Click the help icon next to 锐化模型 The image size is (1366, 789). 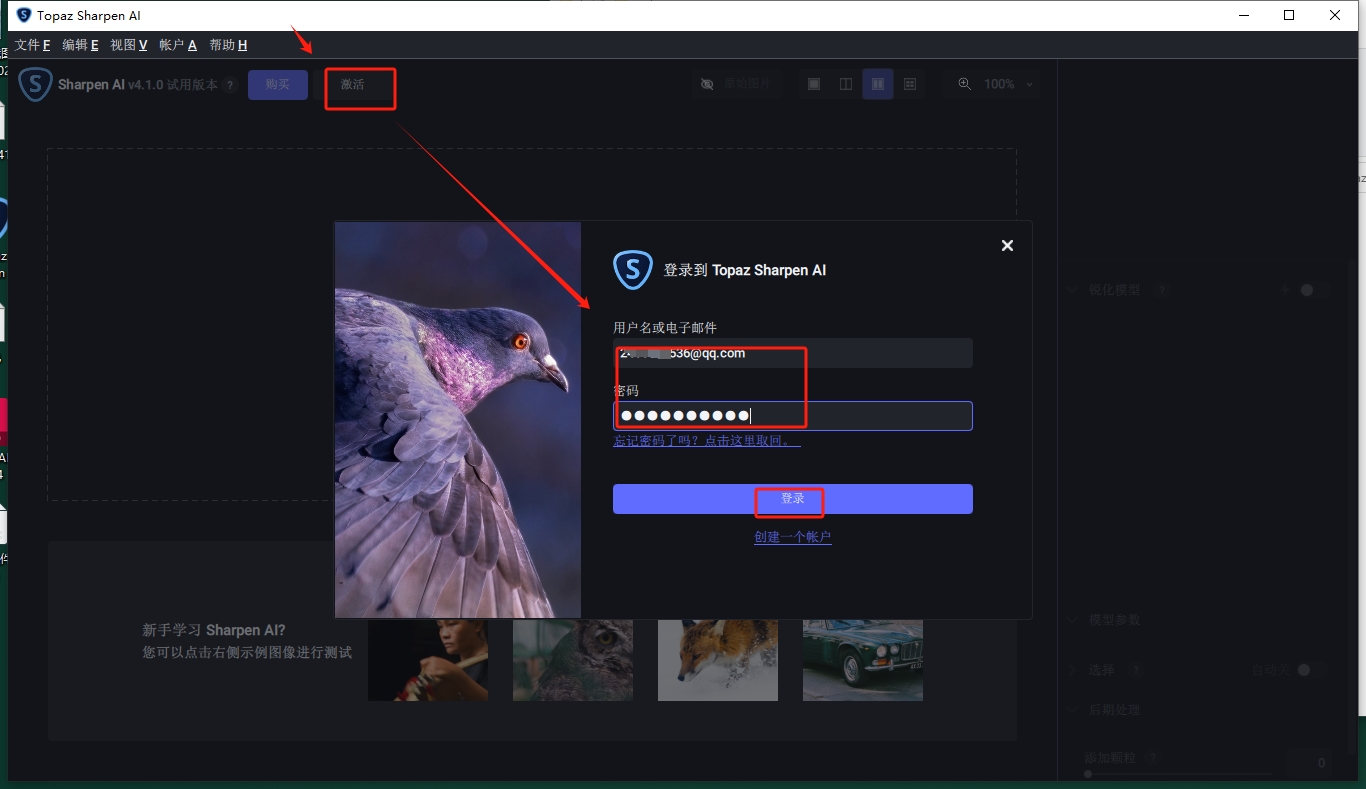[1161, 290]
